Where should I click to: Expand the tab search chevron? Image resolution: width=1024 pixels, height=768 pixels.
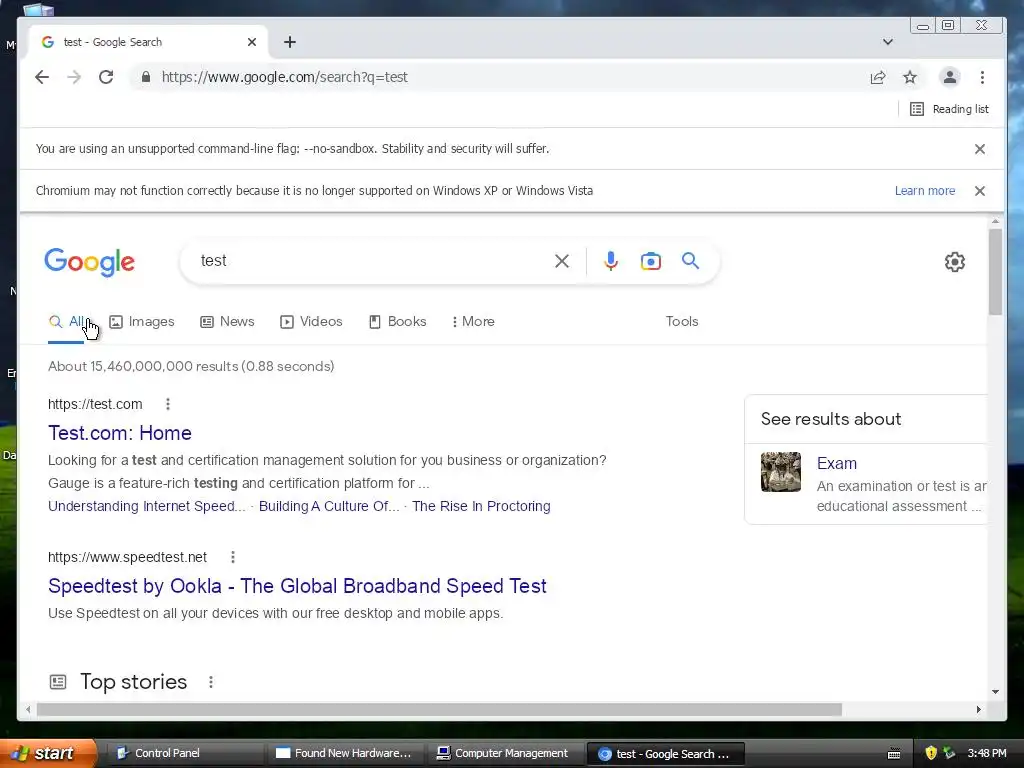[888, 42]
